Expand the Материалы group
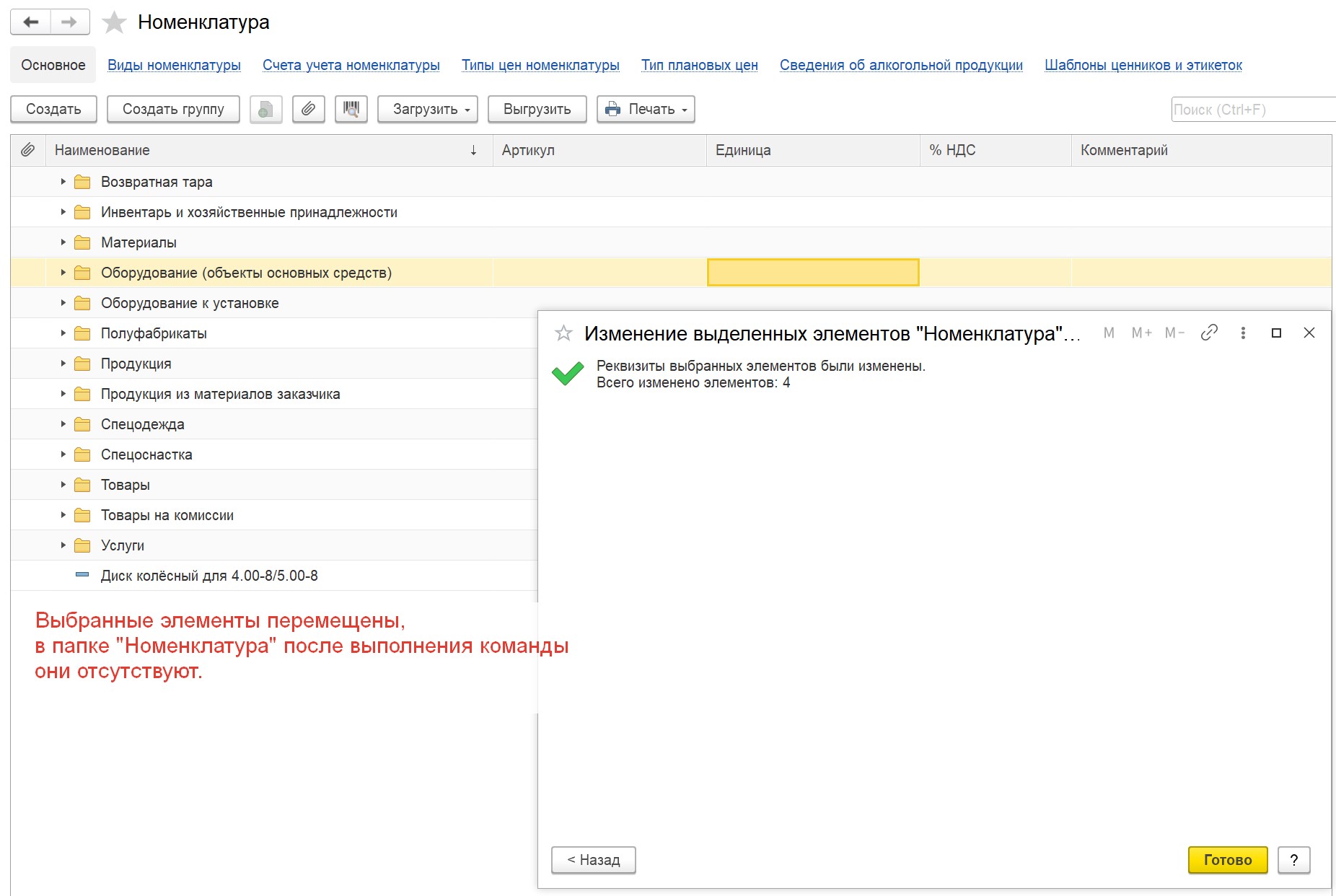Image resolution: width=1336 pixels, height=896 pixels. 63,242
